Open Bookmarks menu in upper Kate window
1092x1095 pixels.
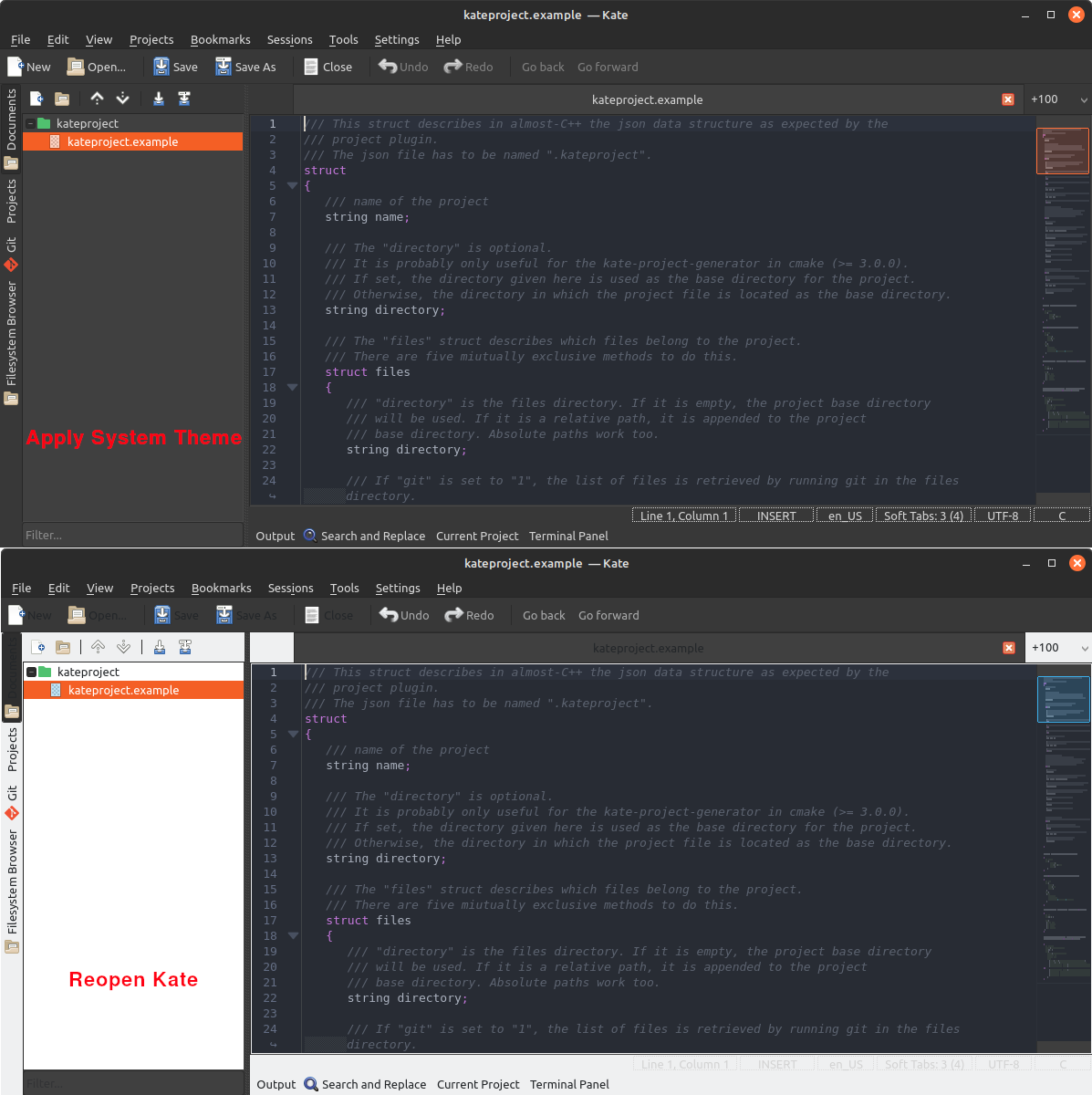220,39
